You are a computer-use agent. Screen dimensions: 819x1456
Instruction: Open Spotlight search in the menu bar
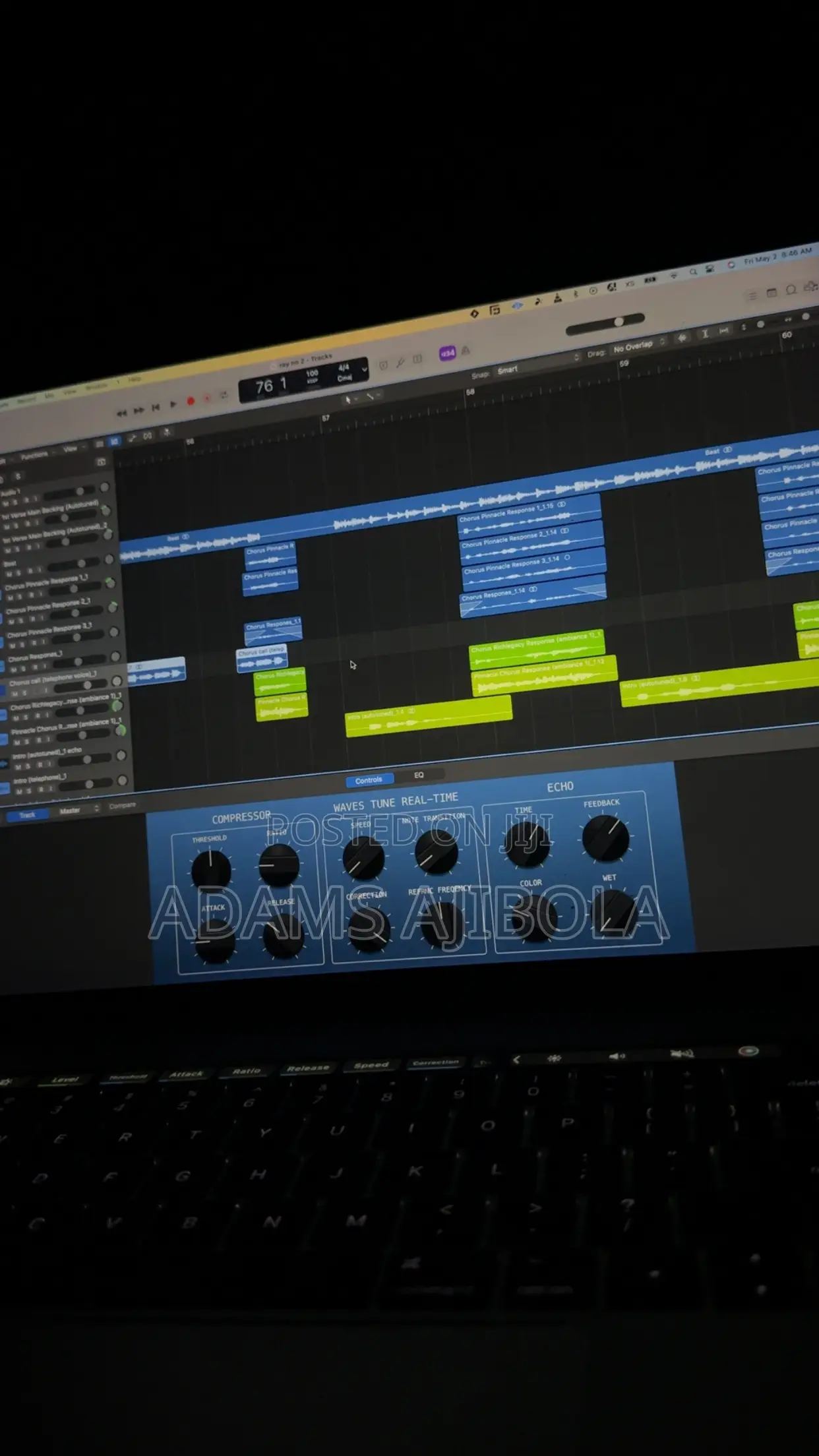693,271
